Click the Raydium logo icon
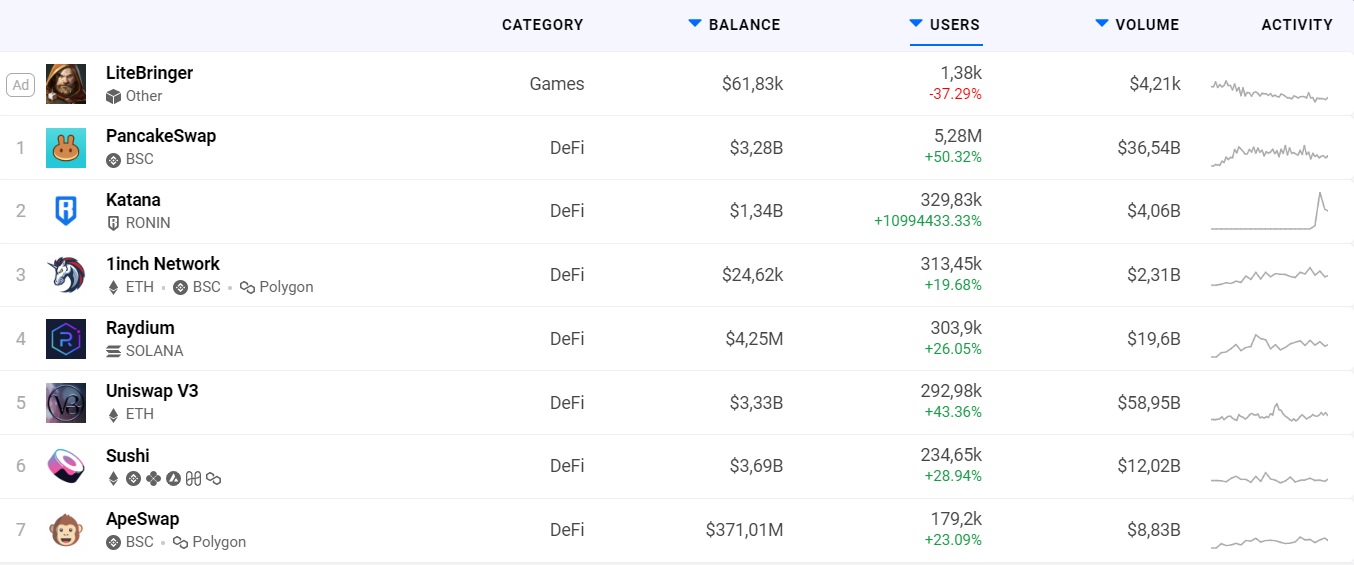1354x565 pixels. (66, 339)
